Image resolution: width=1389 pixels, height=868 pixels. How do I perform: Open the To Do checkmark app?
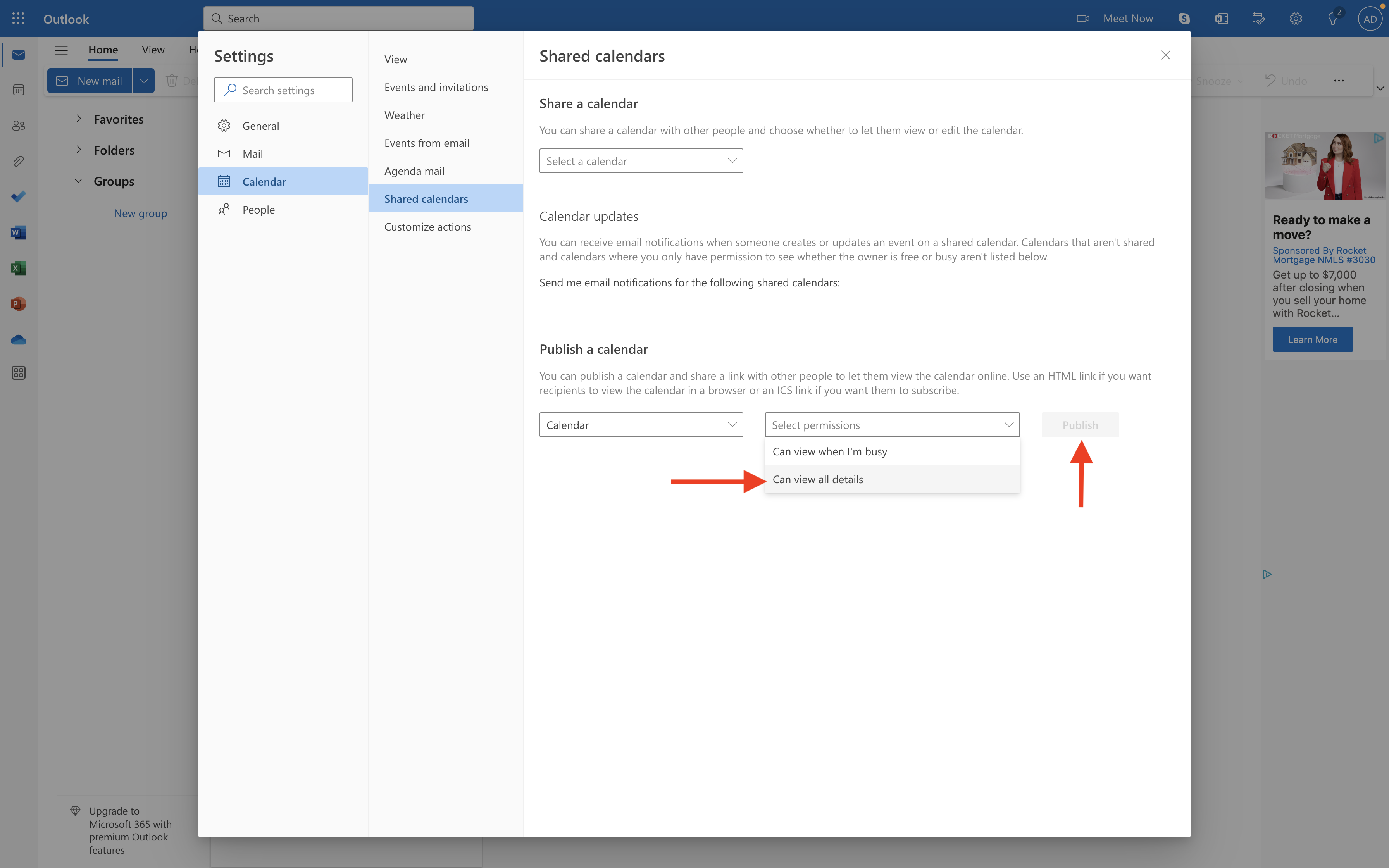point(18,197)
